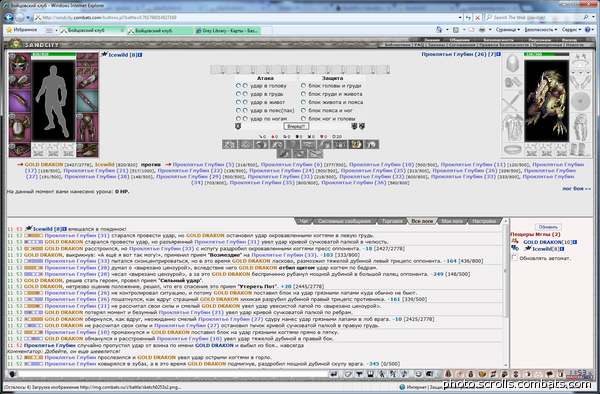Click the battle log vertical scrollbar
The width and height of the screenshot is (600, 394).
click(505, 293)
